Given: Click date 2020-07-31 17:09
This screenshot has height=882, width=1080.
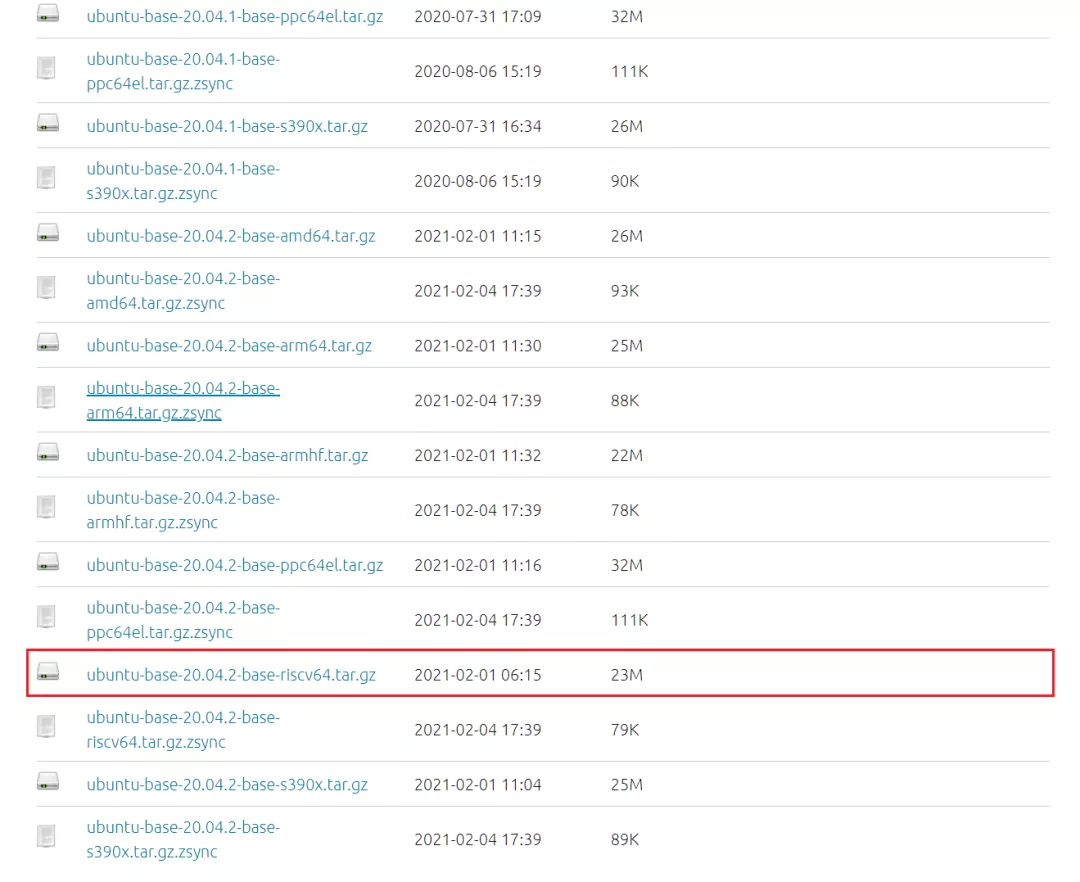Looking at the screenshot, I should click(x=478, y=17).
